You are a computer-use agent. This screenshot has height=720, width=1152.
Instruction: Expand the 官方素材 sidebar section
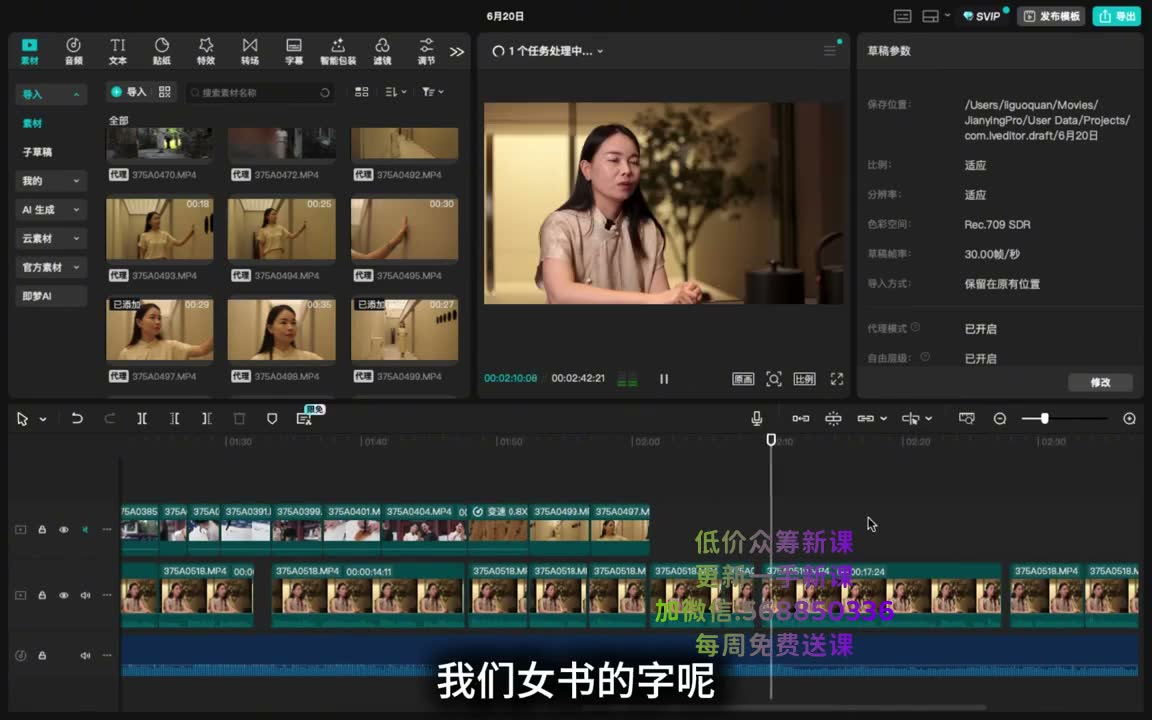click(76, 267)
